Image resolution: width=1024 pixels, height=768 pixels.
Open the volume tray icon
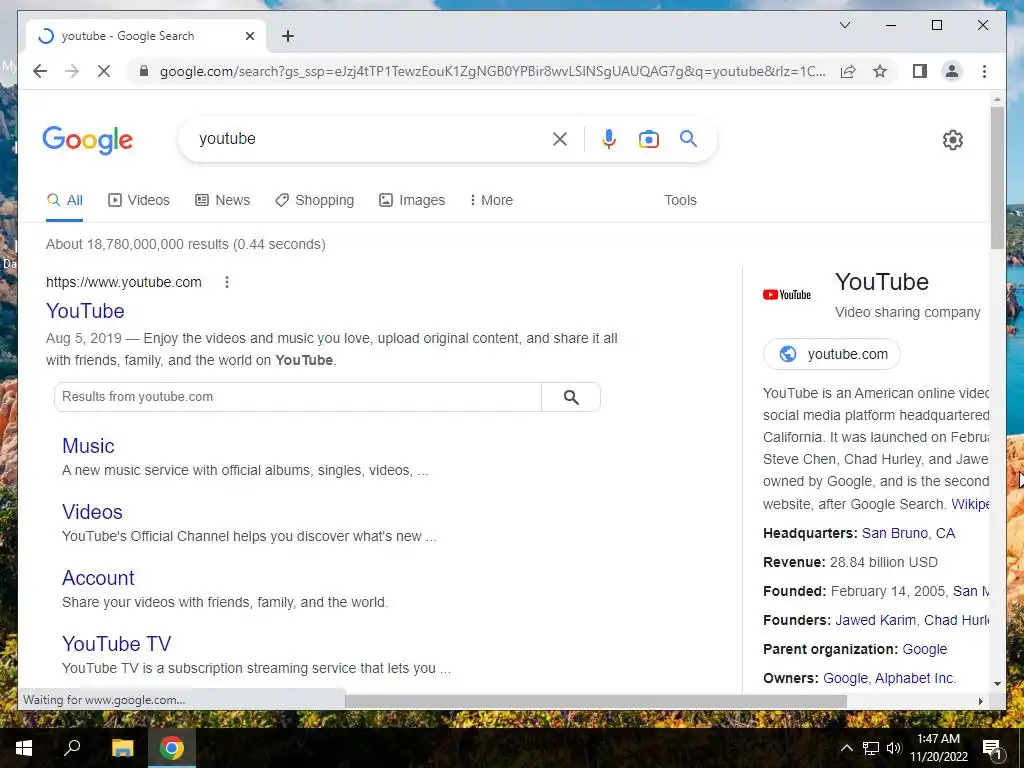(x=894, y=748)
